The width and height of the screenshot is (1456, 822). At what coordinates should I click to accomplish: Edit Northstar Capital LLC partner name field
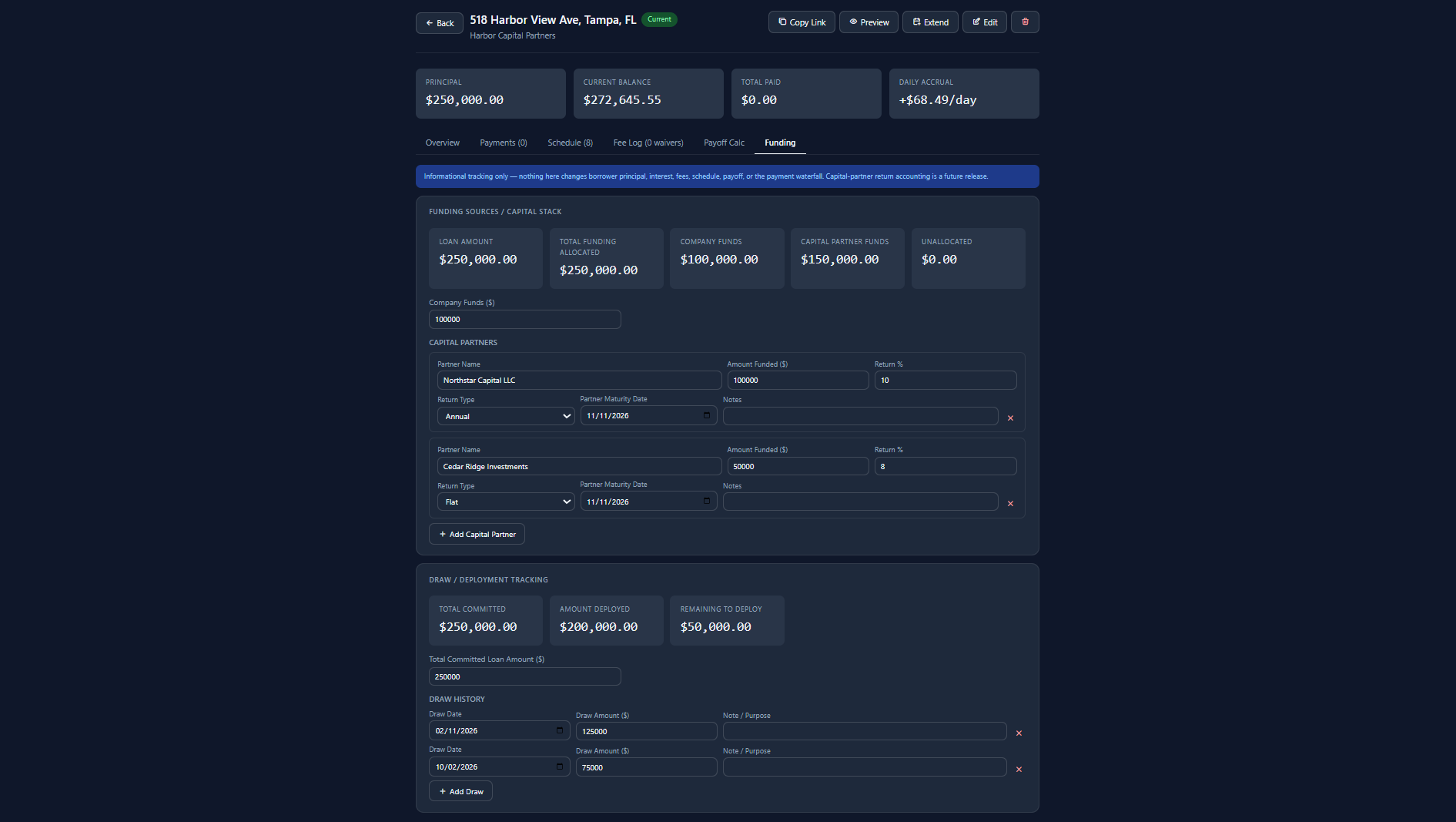580,380
